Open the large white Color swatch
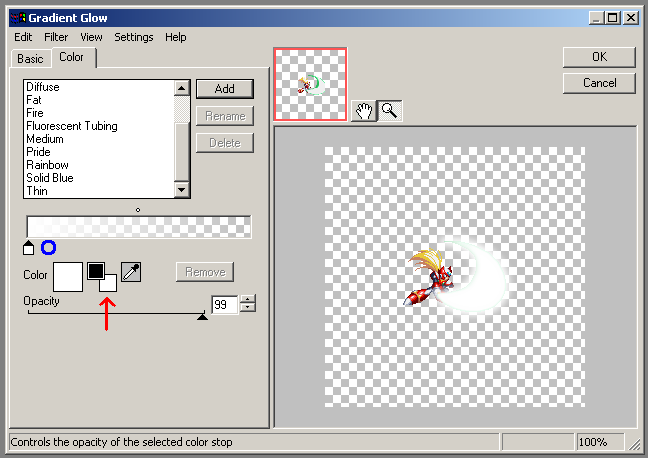The height and width of the screenshot is (458, 648). [x=68, y=277]
